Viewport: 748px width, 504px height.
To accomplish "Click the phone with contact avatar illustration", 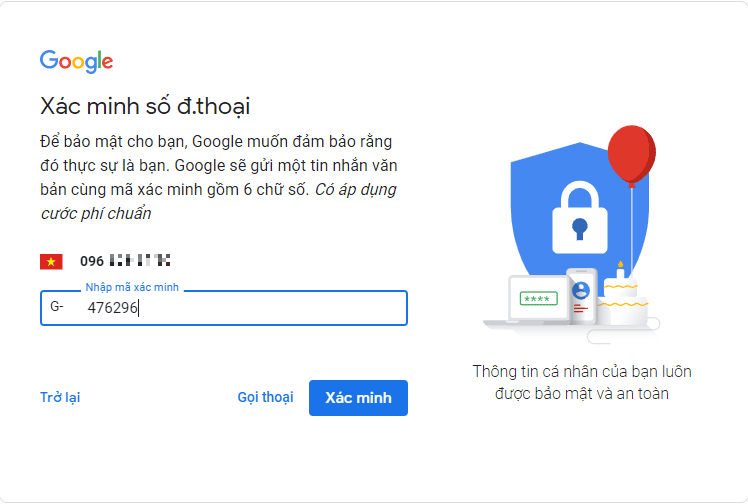I will (x=581, y=294).
